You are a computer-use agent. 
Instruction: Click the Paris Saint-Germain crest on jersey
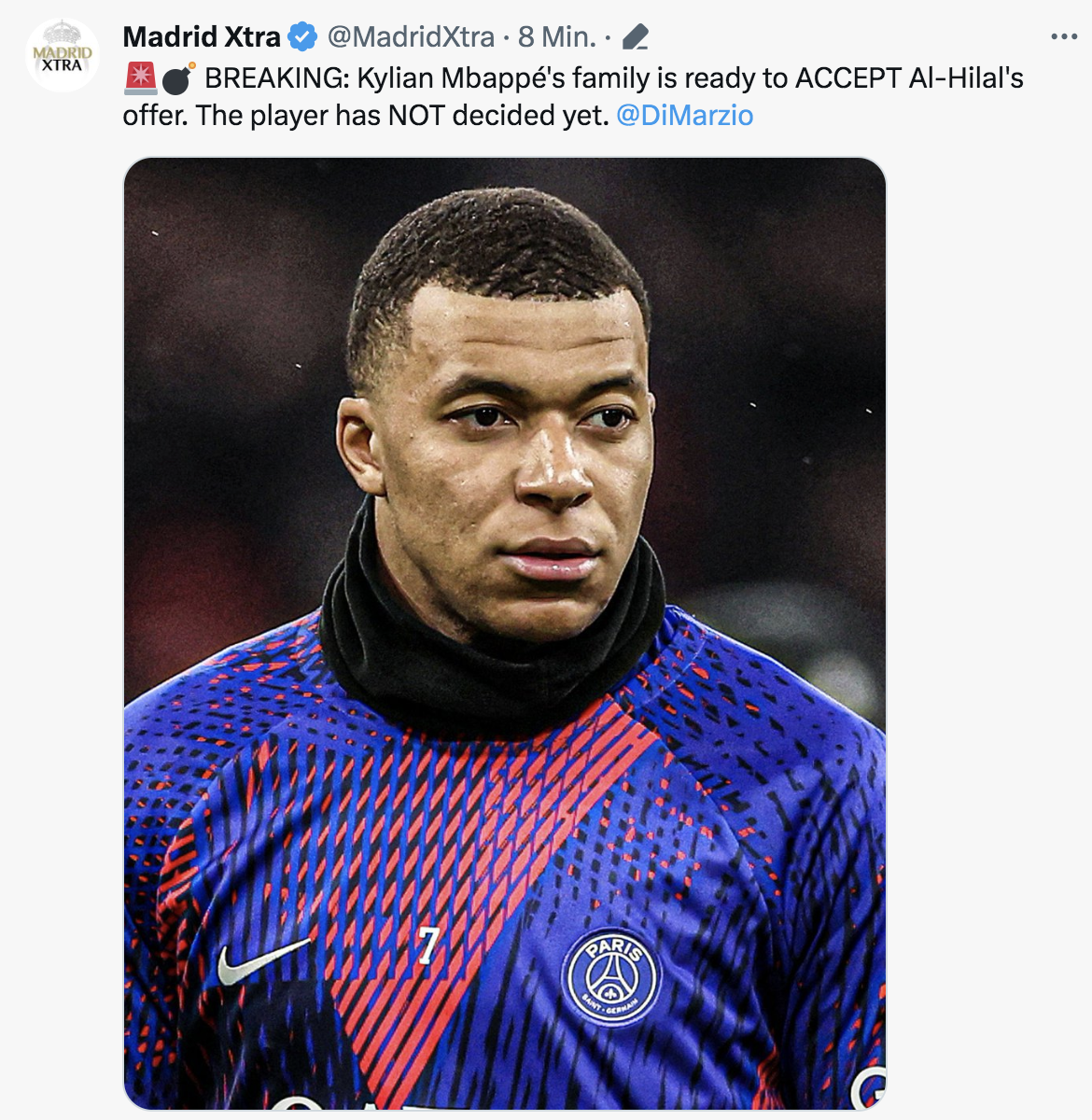pos(611,976)
